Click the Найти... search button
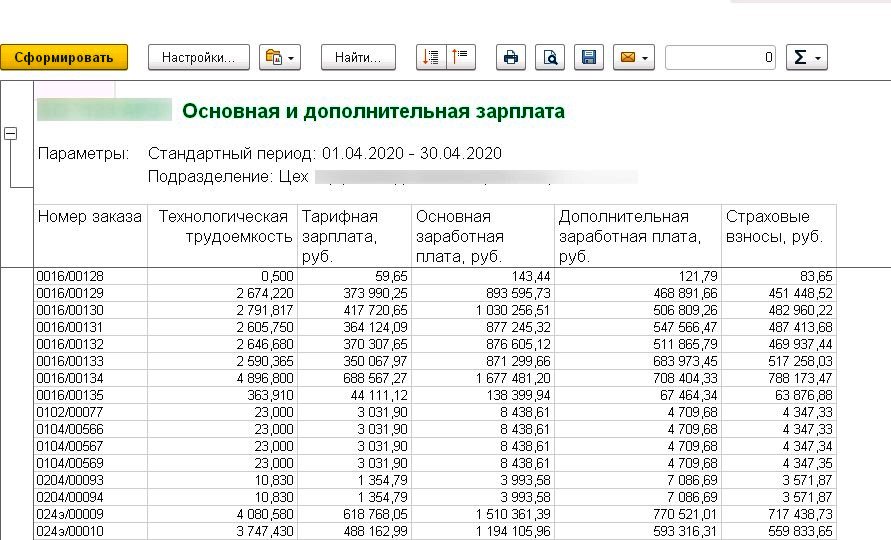 [358, 57]
